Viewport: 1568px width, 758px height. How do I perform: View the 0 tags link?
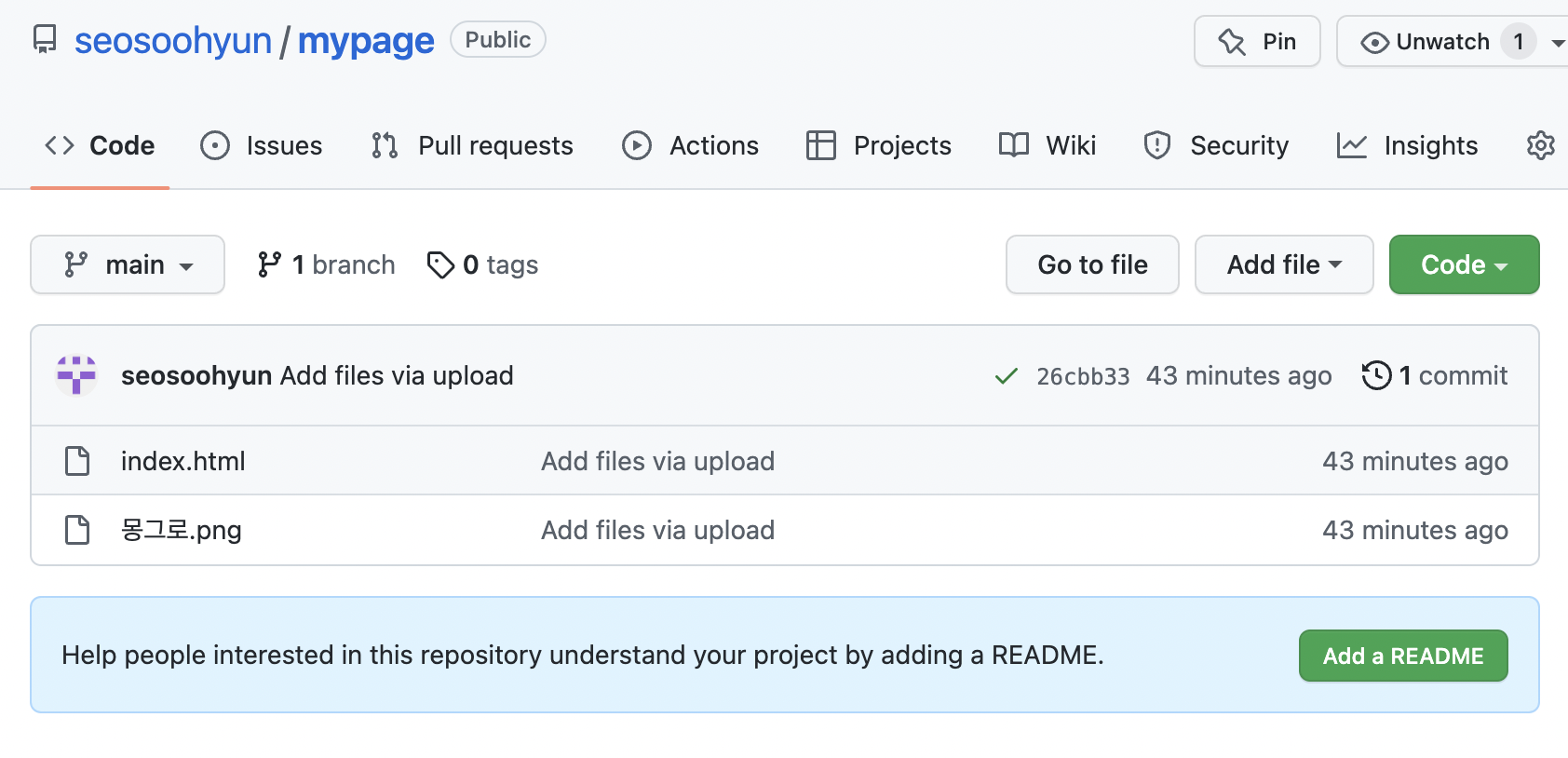(x=482, y=264)
